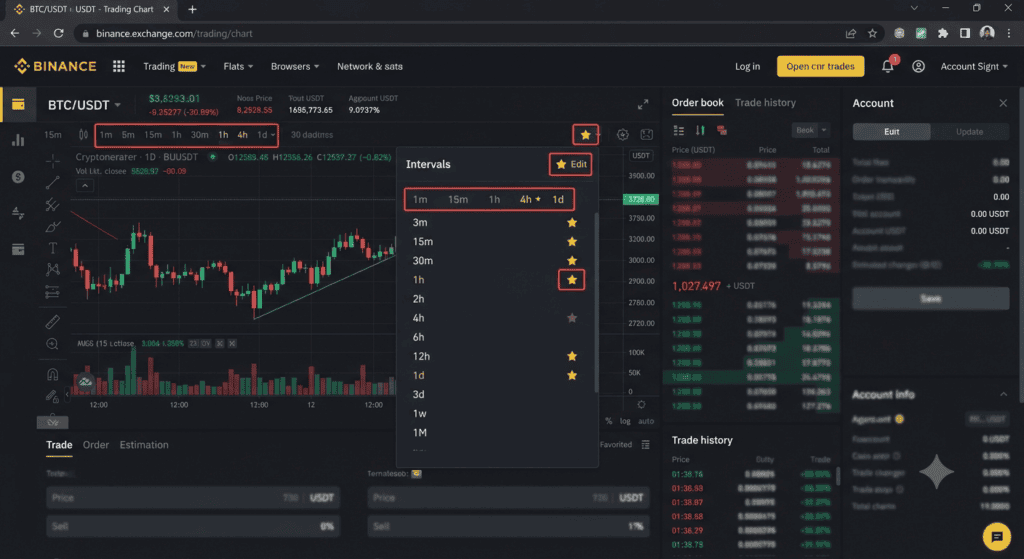Click the favorites star in chart toolbar
The height and width of the screenshot is (559, 1024).
pos(586,135)
